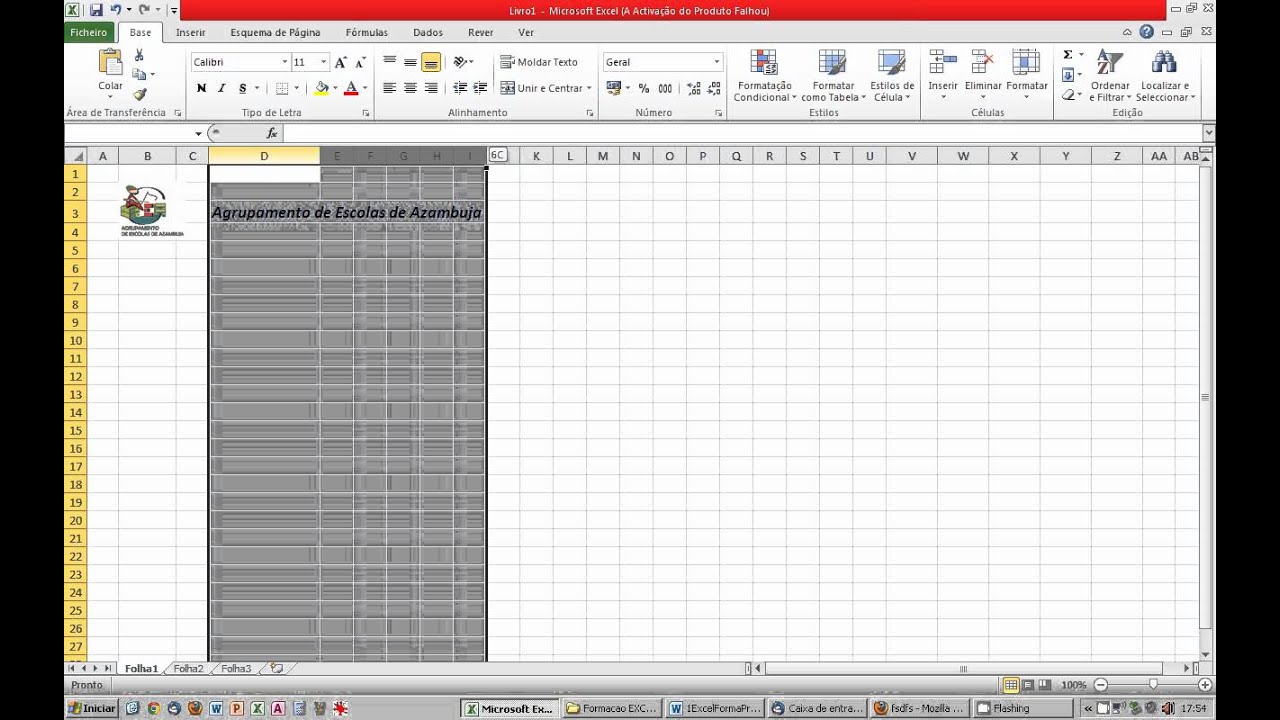Screen dimensions: 1280x720
Task: Switch to the Inserir ribbon tab
Action: [x=190, y=32]
